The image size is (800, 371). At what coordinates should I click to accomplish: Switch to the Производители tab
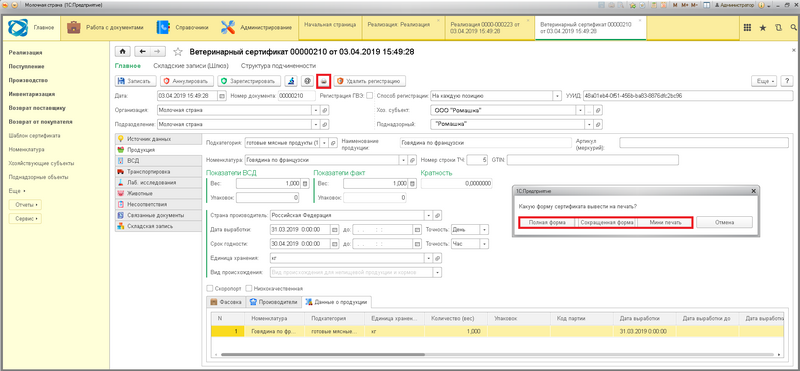tap(273, 302)
